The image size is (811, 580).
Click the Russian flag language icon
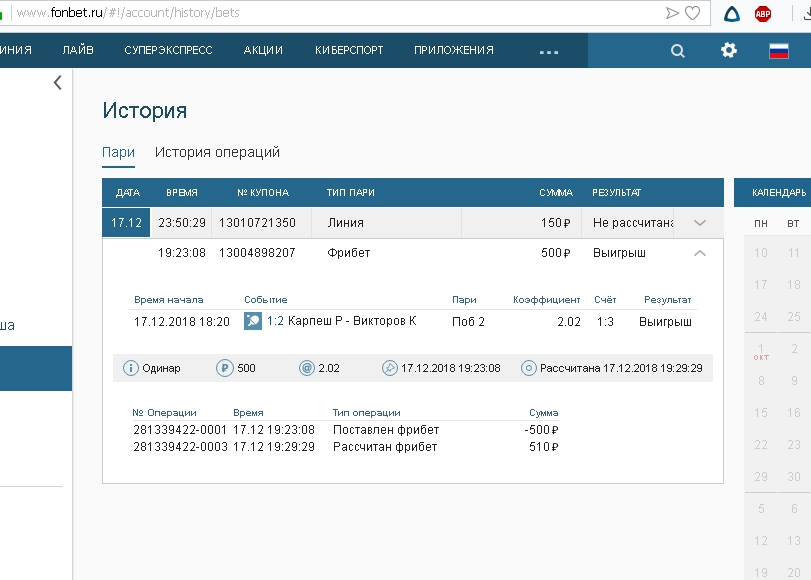point(779,51)
